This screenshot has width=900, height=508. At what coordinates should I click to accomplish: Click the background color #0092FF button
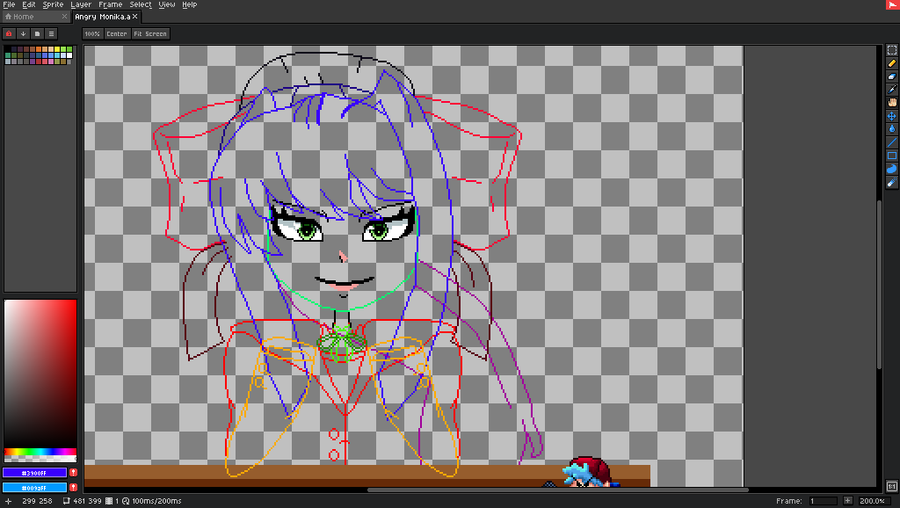click(34, 487)
